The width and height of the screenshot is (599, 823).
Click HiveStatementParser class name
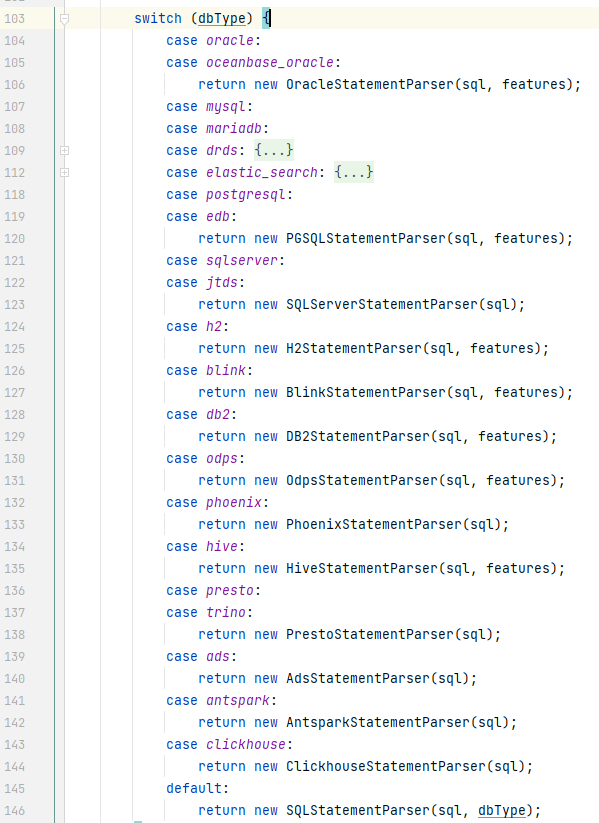coord(362,568)
